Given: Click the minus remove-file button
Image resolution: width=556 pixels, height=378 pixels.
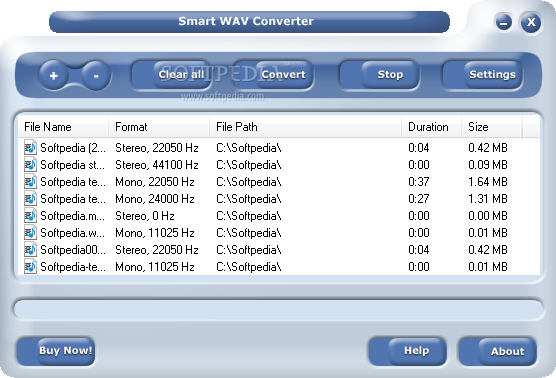Looking at the screenshot, I should point(96,75).
